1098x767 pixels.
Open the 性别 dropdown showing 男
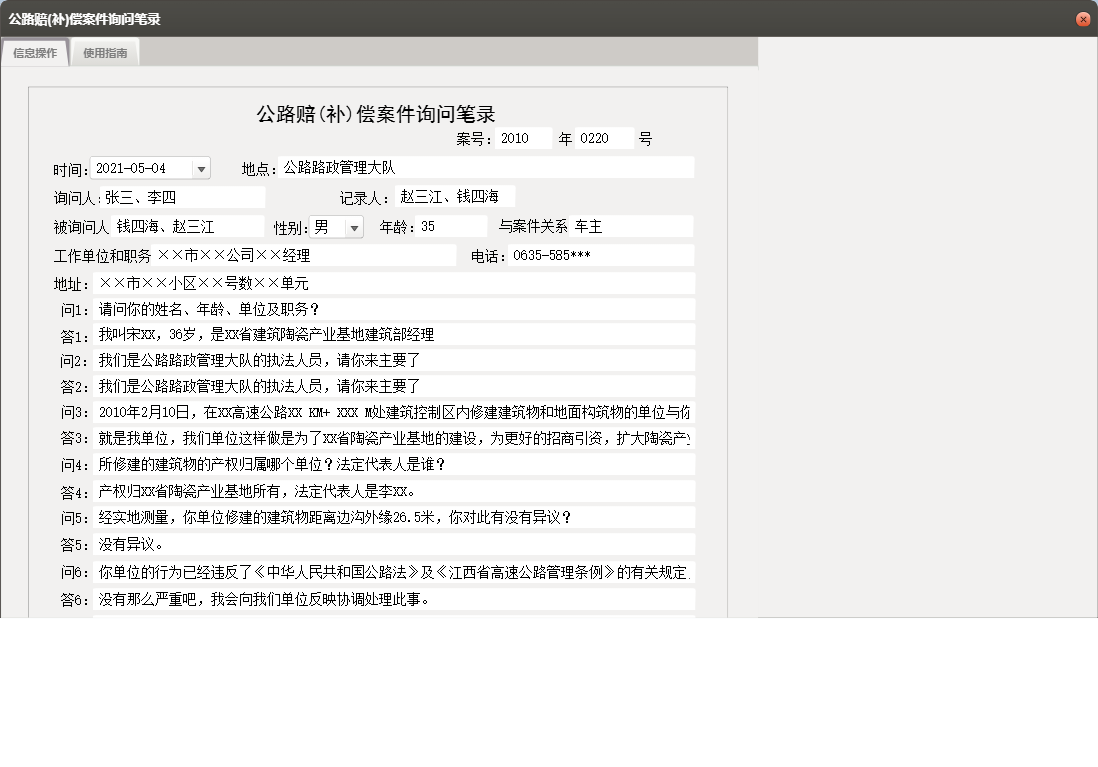(x=353, y=226)
